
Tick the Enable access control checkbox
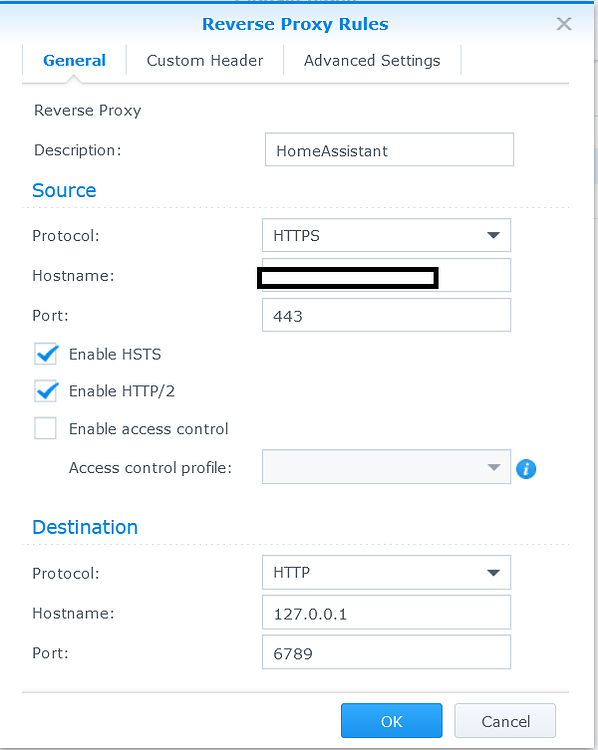[45, 428]
